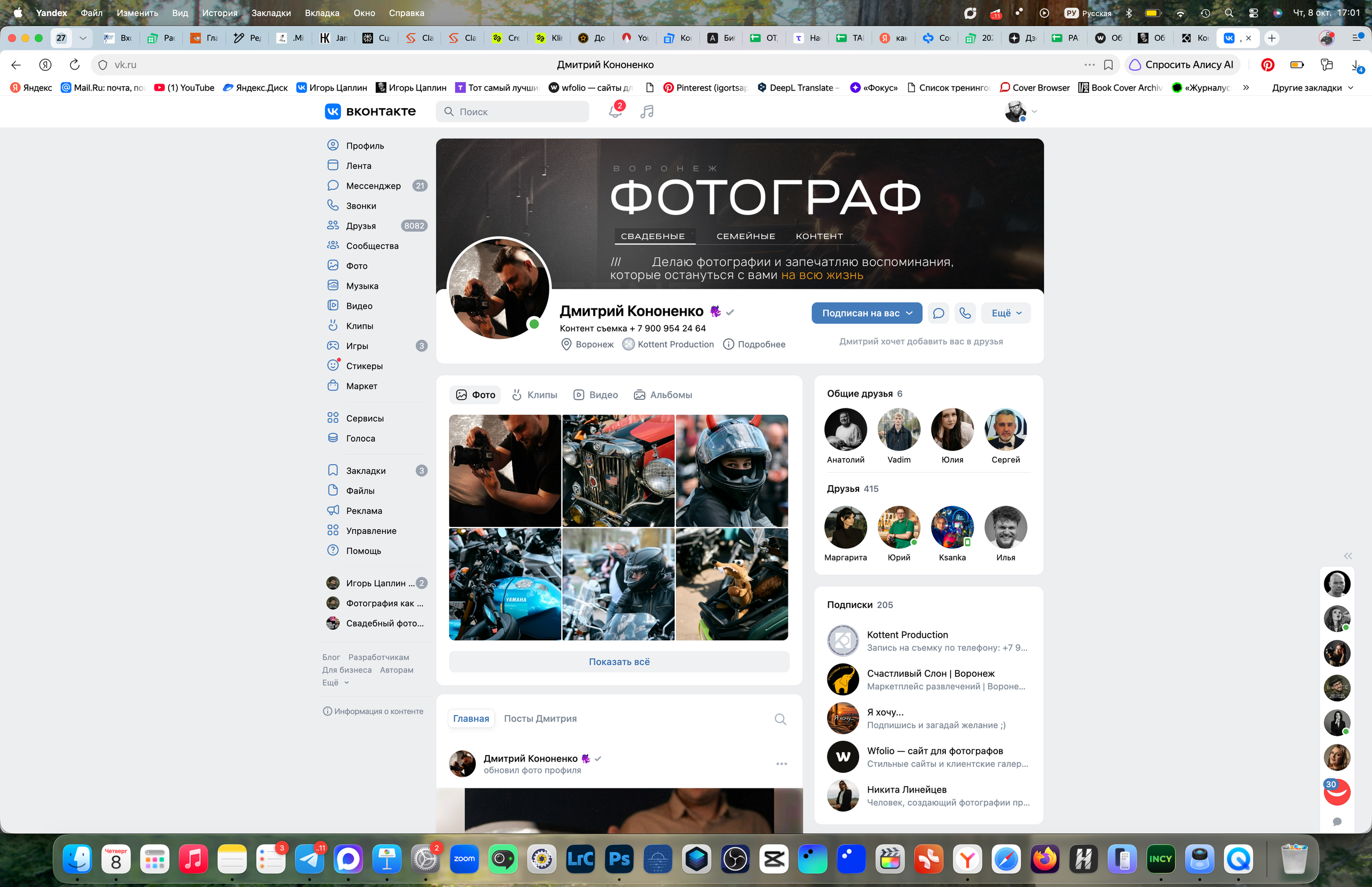Collapse the chat sidebar with the « arrows
The width and height of the screenshot is (1372, 887).
[x=1348, y=556]
